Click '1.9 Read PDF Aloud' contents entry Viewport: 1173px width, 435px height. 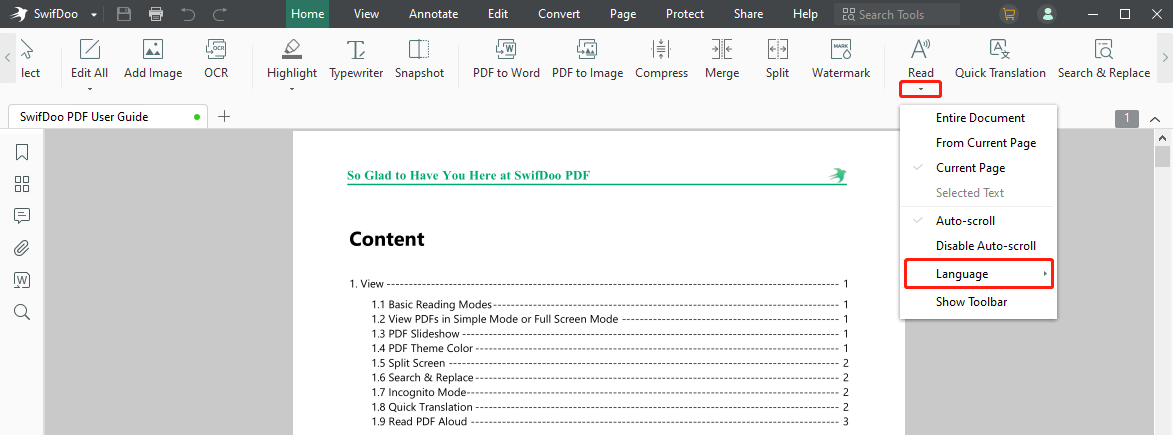pos(610,422)
